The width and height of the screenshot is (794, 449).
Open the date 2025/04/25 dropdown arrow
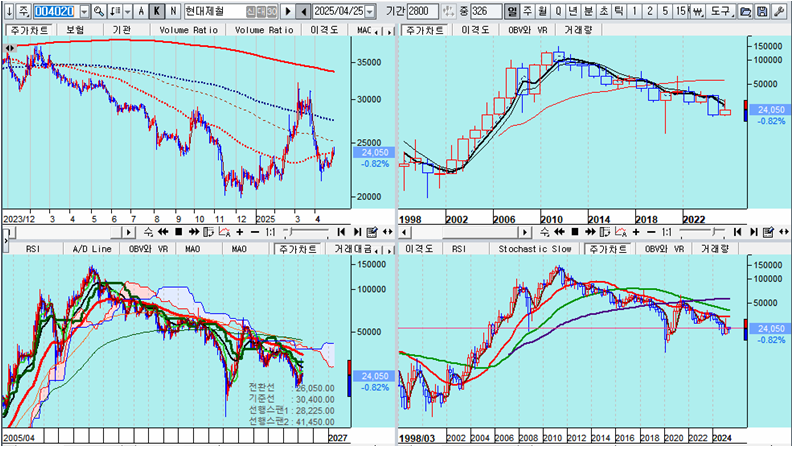(370, 11)
